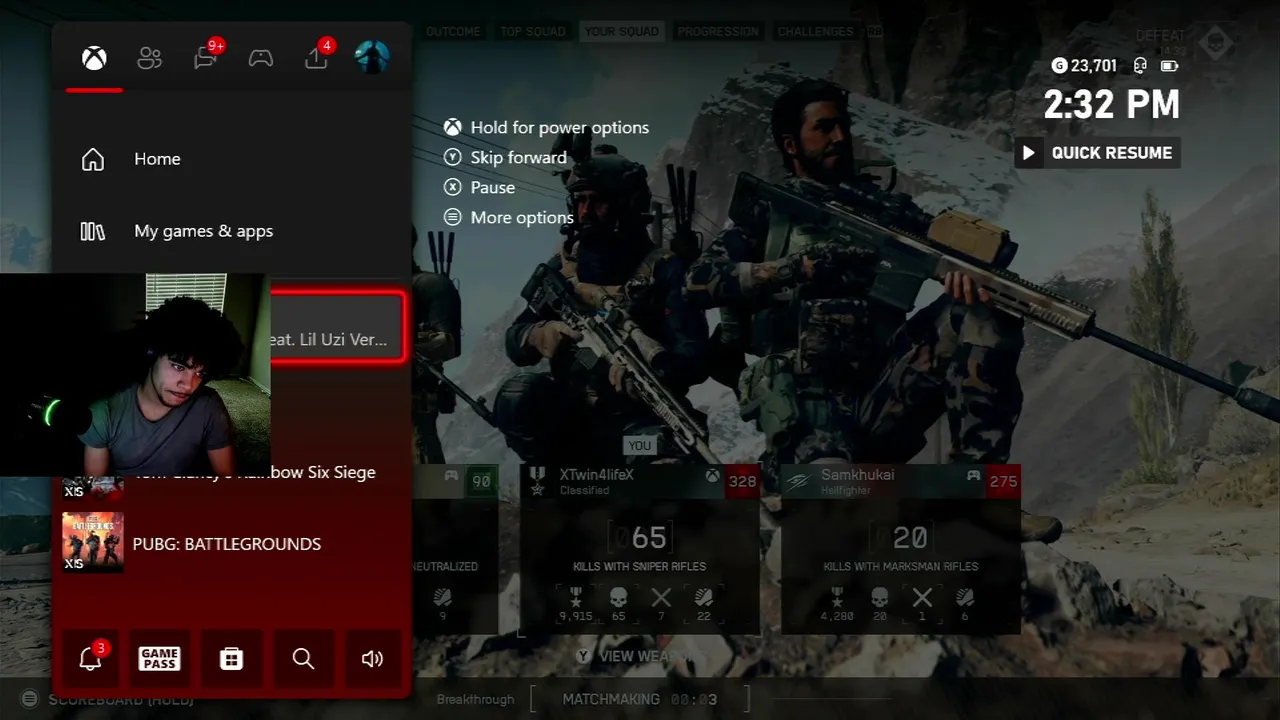1280x720 pixels.
Task: Switch to game's PROGRESSION tab
Action: click(720, 32)
